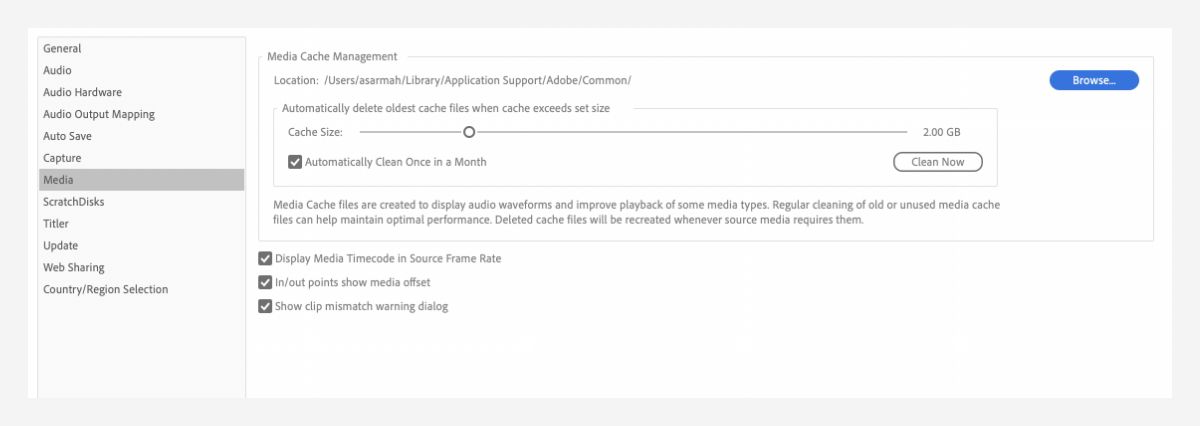Image resolution: width=1200 pixels, height=426 pixels.
Task: Open the General preferences category
Action: coord(62,49)
